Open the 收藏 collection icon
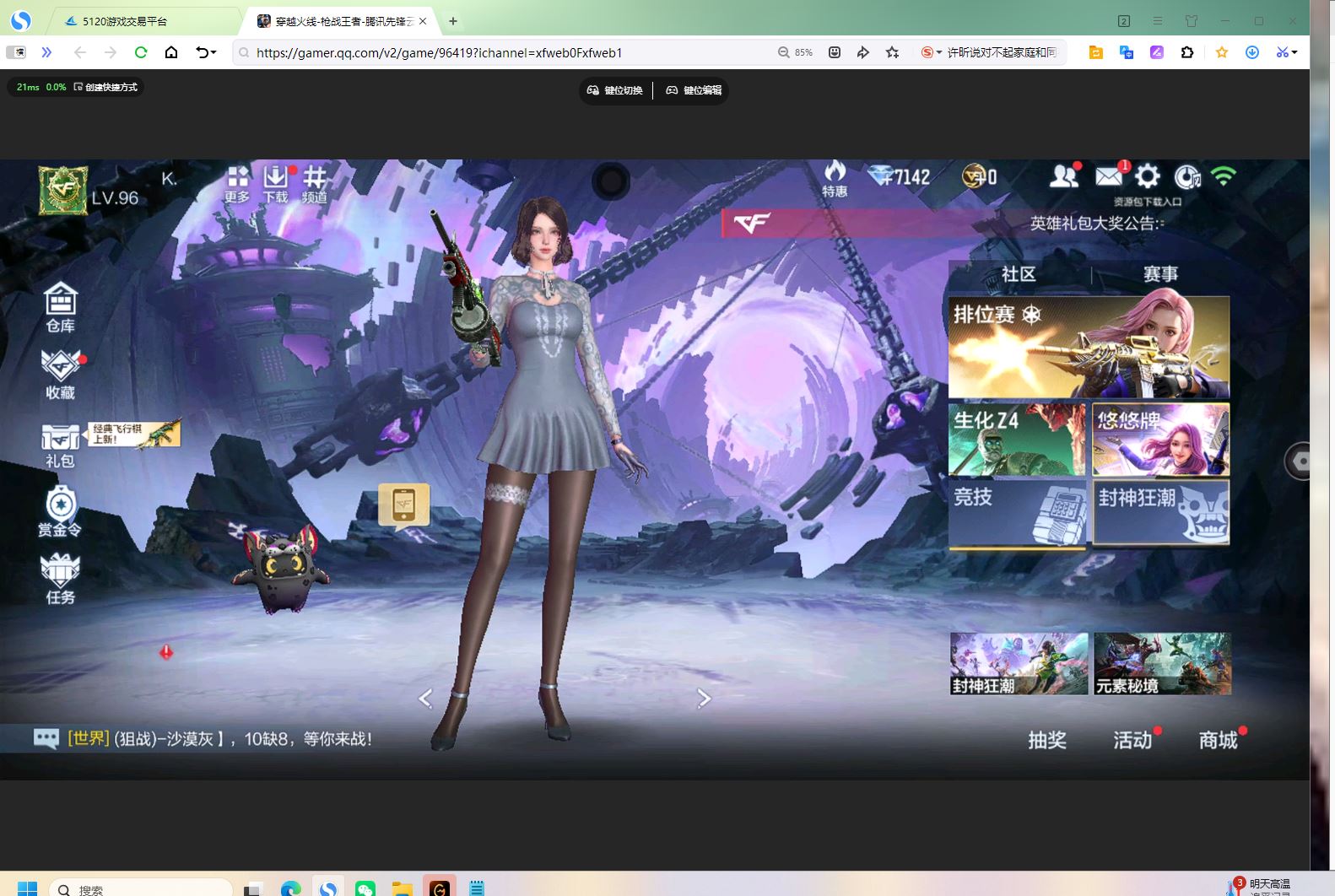1335x896 pixels. [x=60, y=374]
